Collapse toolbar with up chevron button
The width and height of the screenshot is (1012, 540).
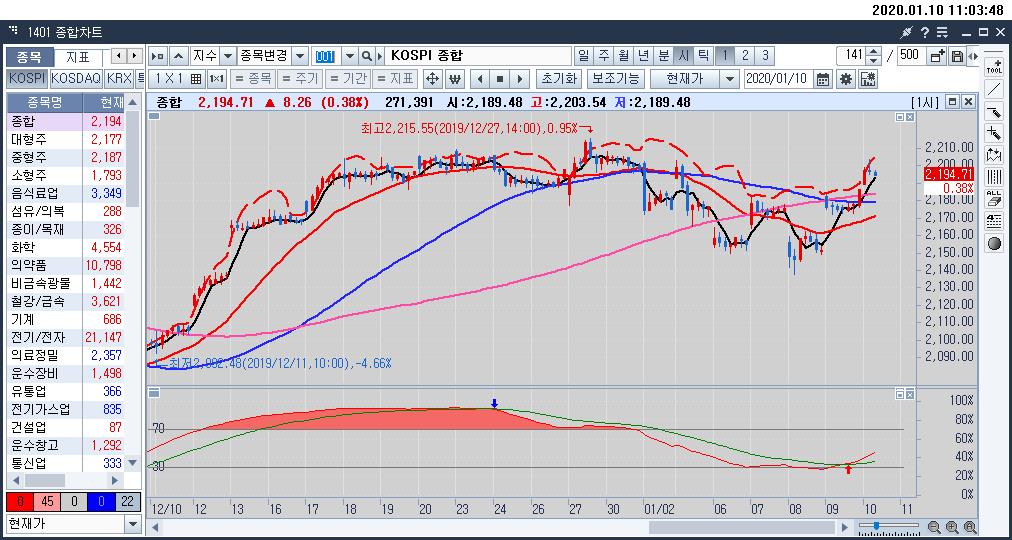pyautogui.click(x=179, y=55)
